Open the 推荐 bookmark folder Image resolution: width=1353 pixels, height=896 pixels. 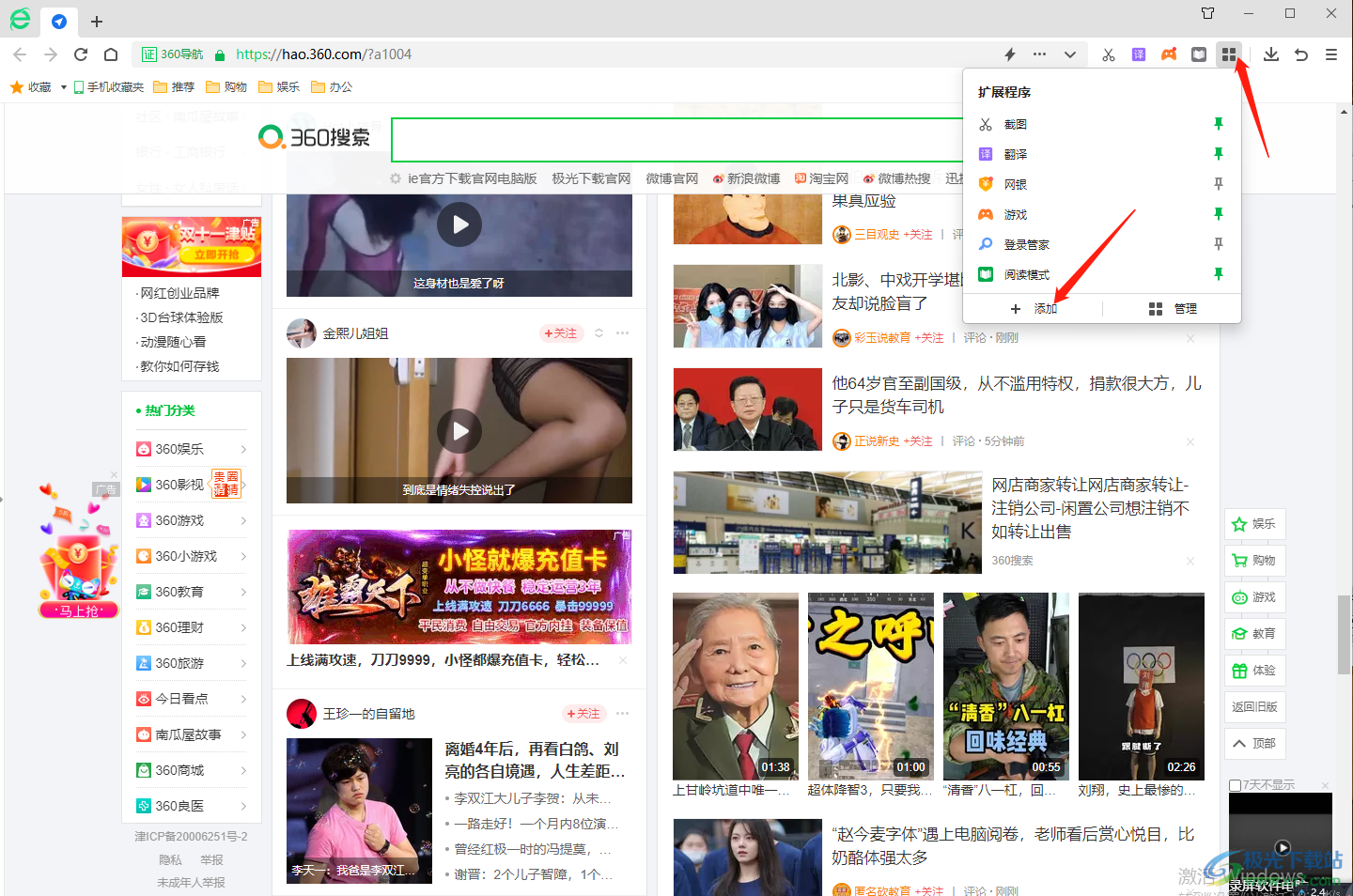[174, 87]
